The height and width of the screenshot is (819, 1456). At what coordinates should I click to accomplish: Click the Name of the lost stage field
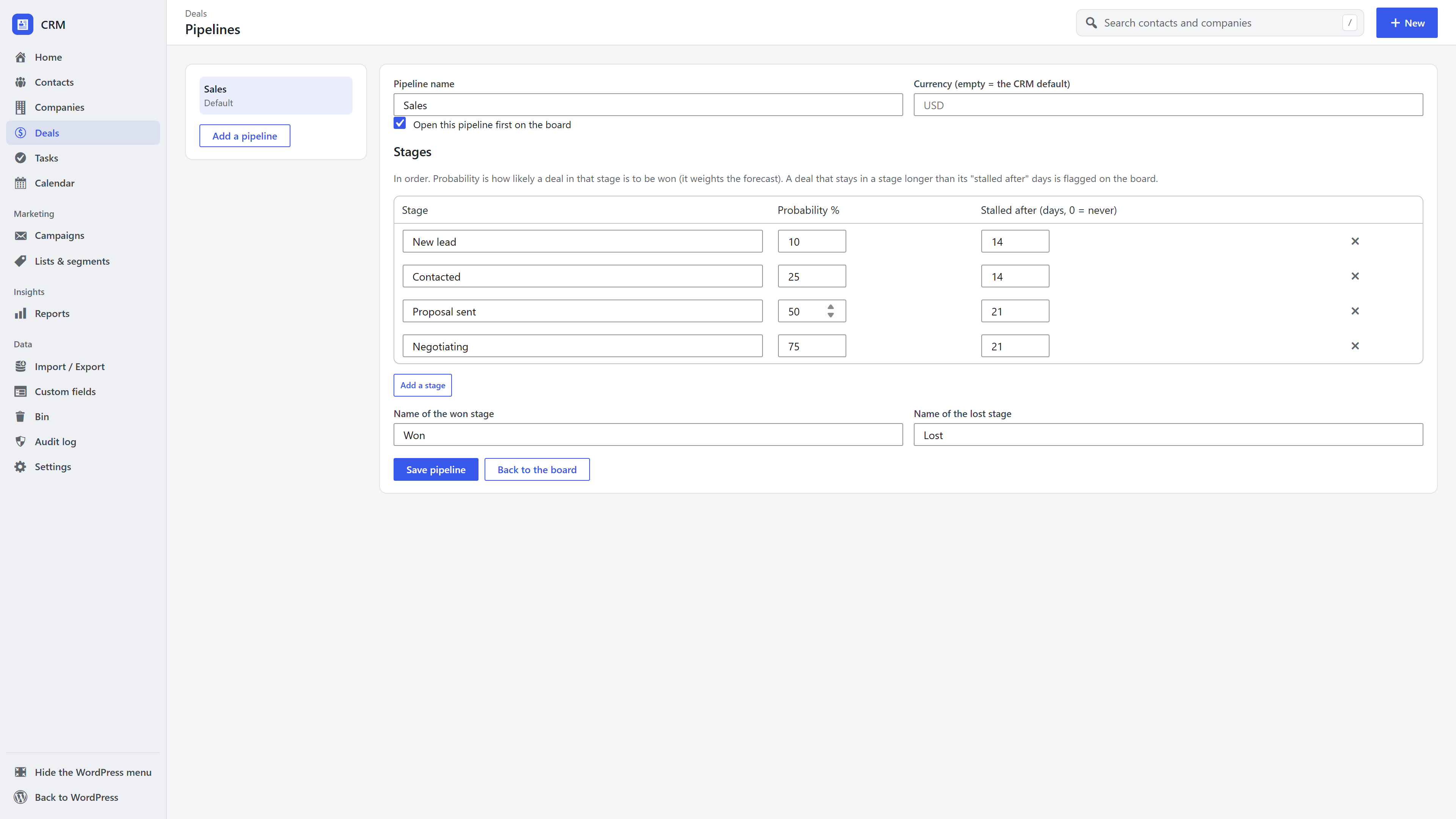pyautogui.click(x=1168, y=435)
